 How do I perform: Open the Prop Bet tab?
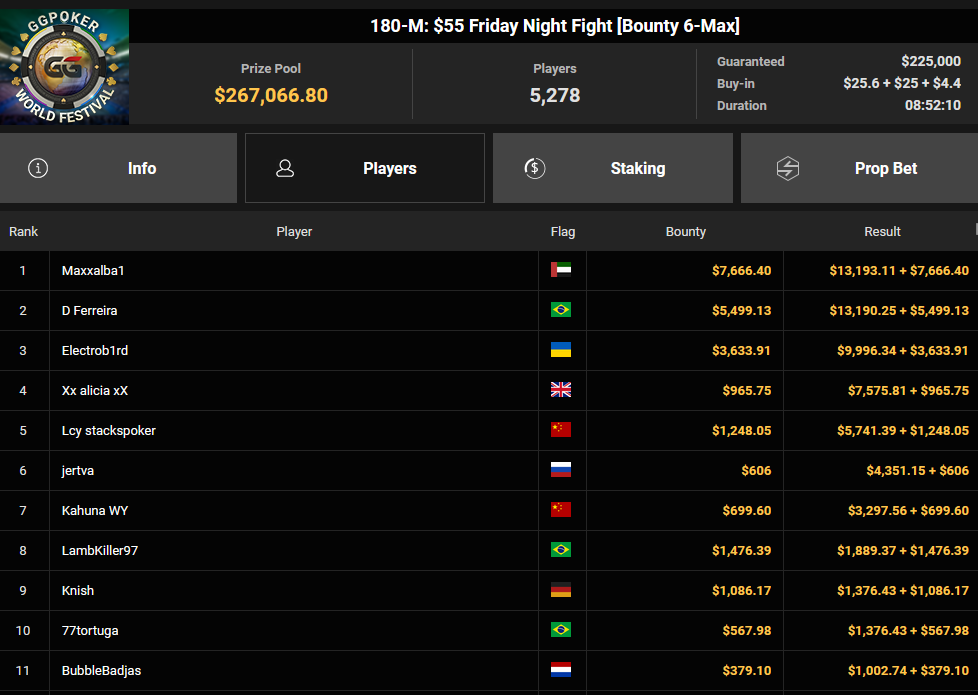point(859,168)
